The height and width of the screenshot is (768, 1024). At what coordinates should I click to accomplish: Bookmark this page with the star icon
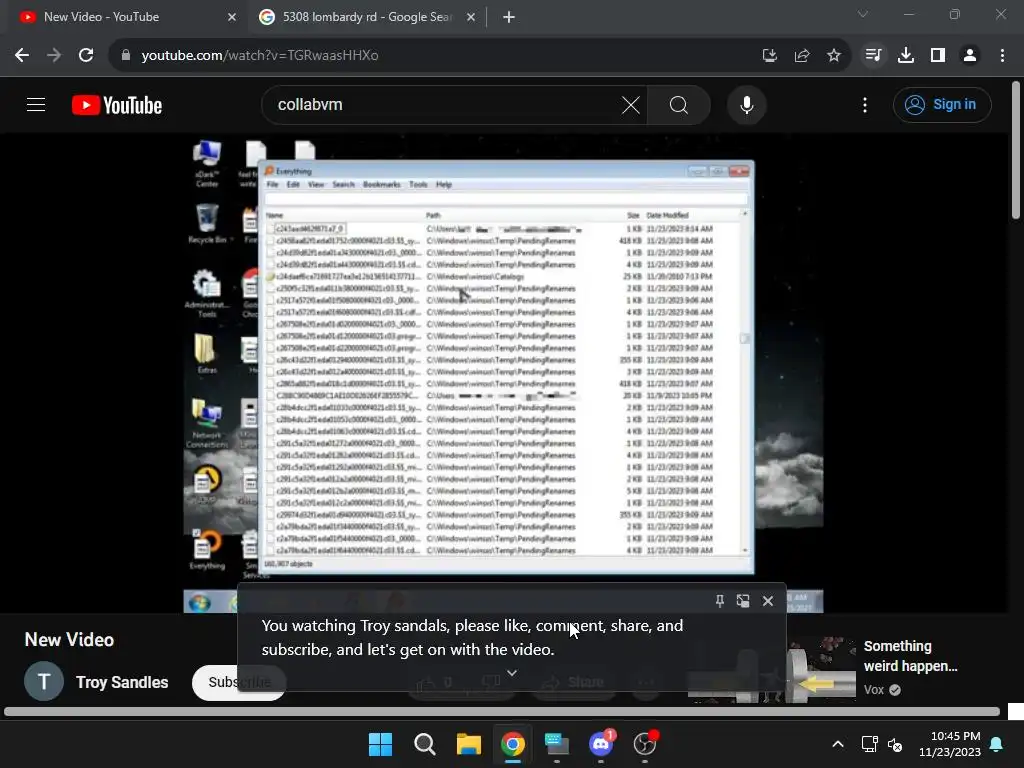pyautogui.click(x=834, y=56)
